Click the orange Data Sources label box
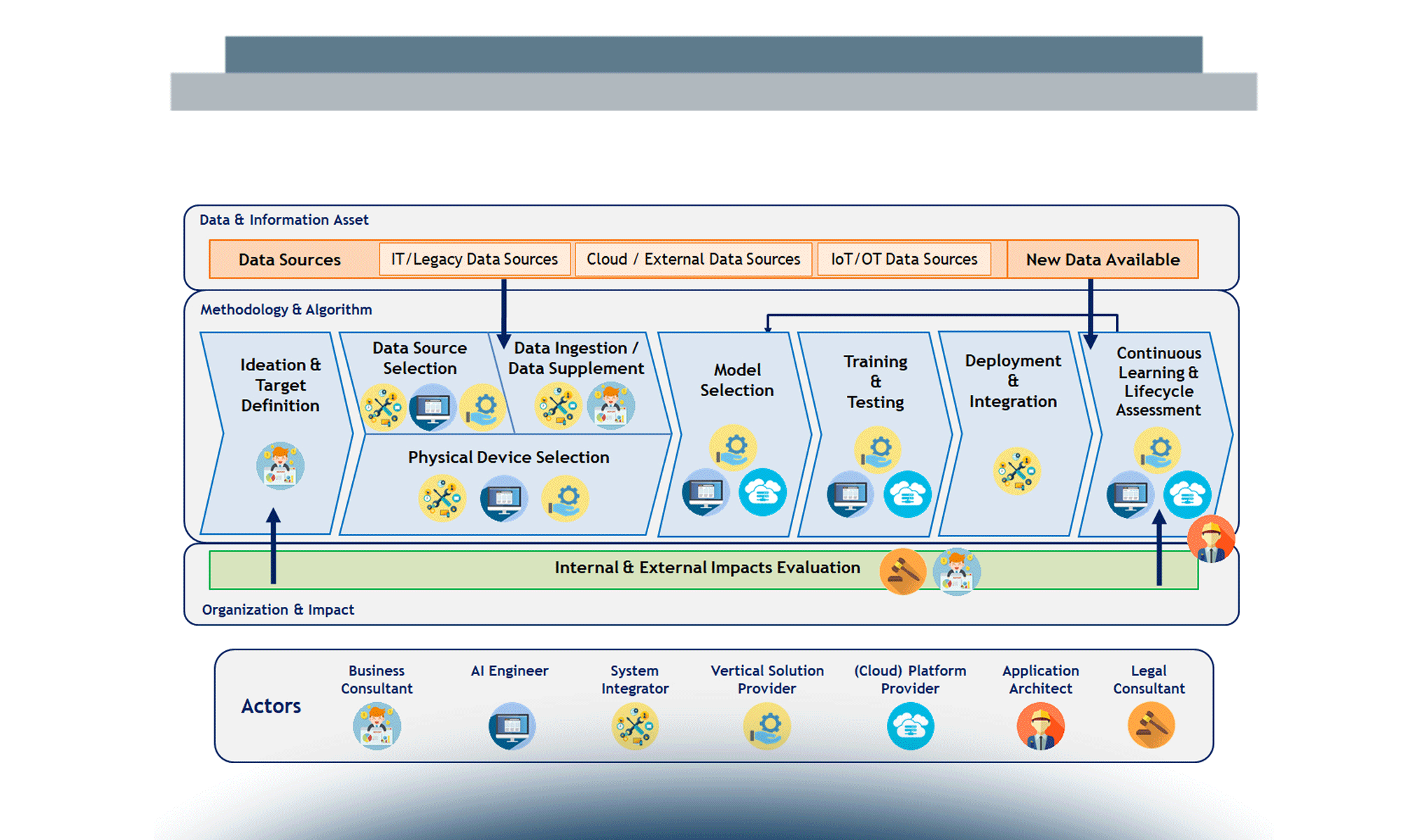 pyautogui.click(x=290, y=260)
